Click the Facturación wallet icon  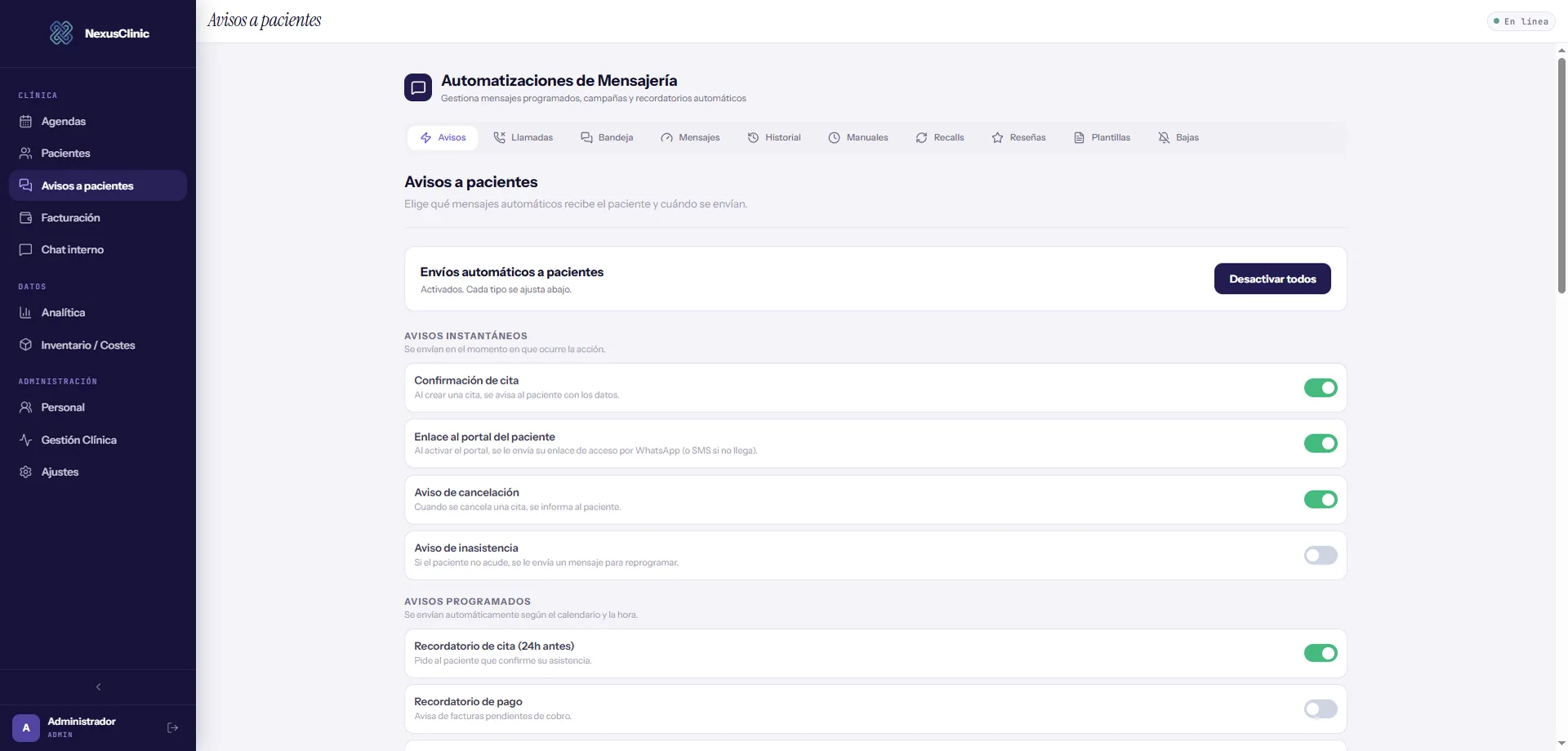pyautogui.click(x=25, y=217)
